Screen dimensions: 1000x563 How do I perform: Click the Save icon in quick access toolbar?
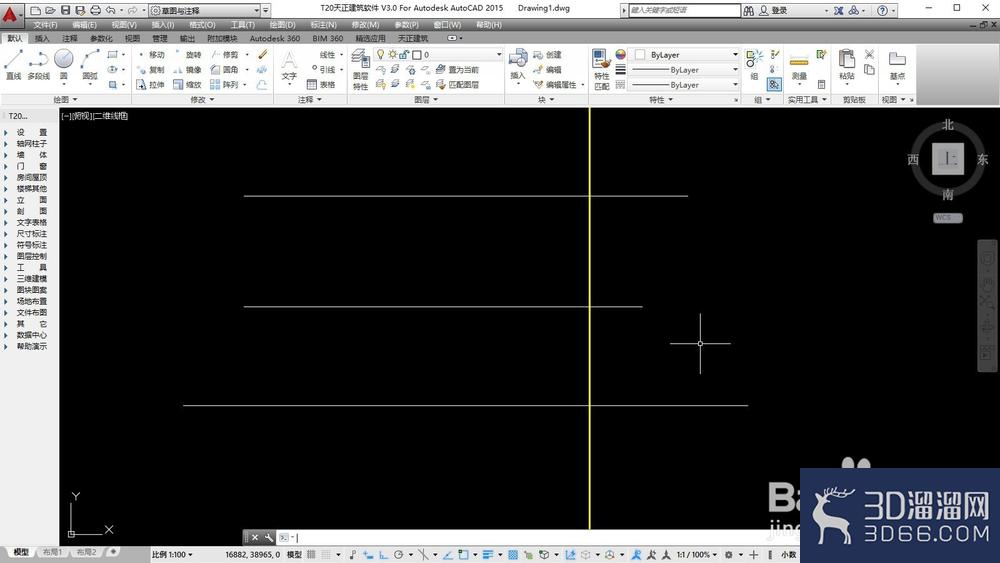[66, 10]
